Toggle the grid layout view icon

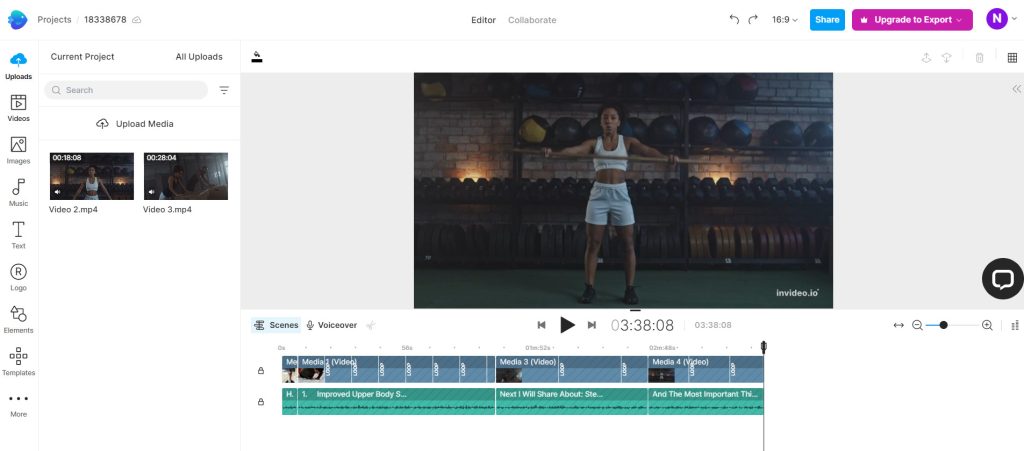point(1012,58)
